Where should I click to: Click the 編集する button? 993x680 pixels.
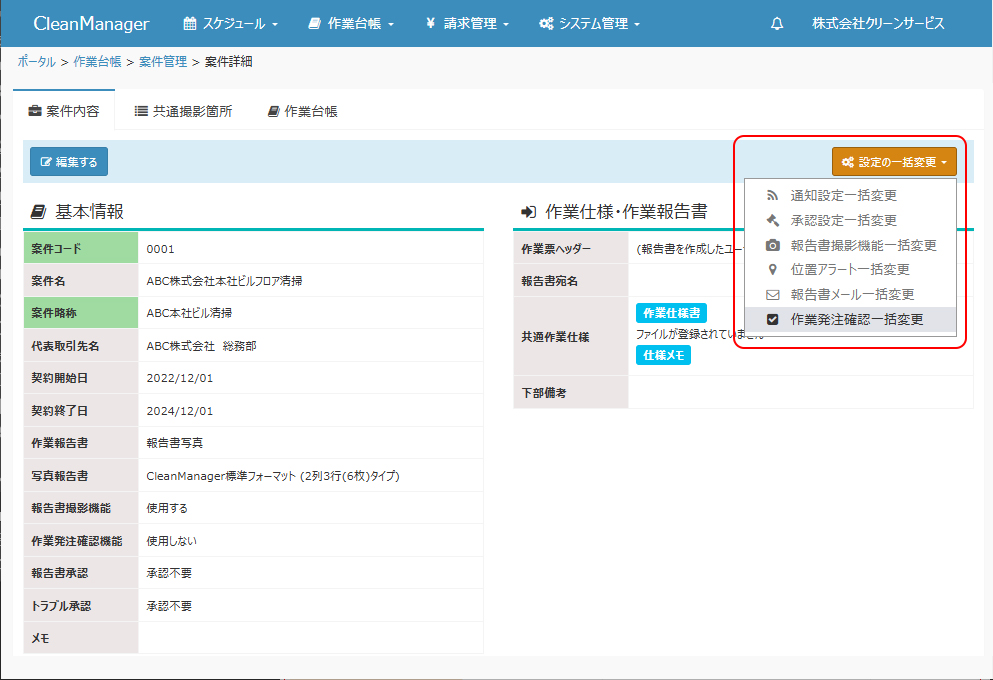tap(69, 162)
